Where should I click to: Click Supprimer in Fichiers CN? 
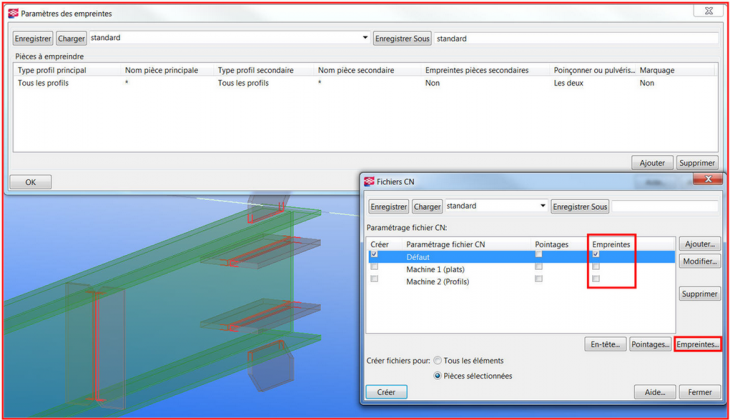tap(700, 294)
